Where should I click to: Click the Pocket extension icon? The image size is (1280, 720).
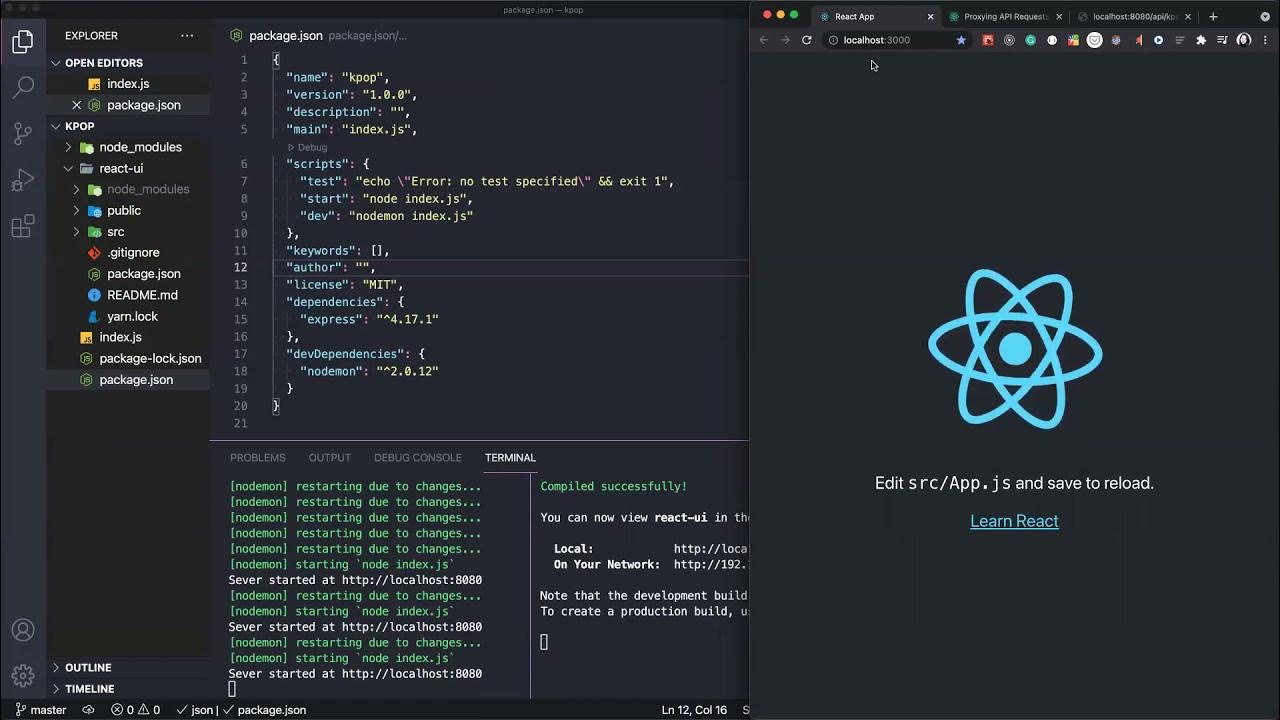tap(1095, 40)
